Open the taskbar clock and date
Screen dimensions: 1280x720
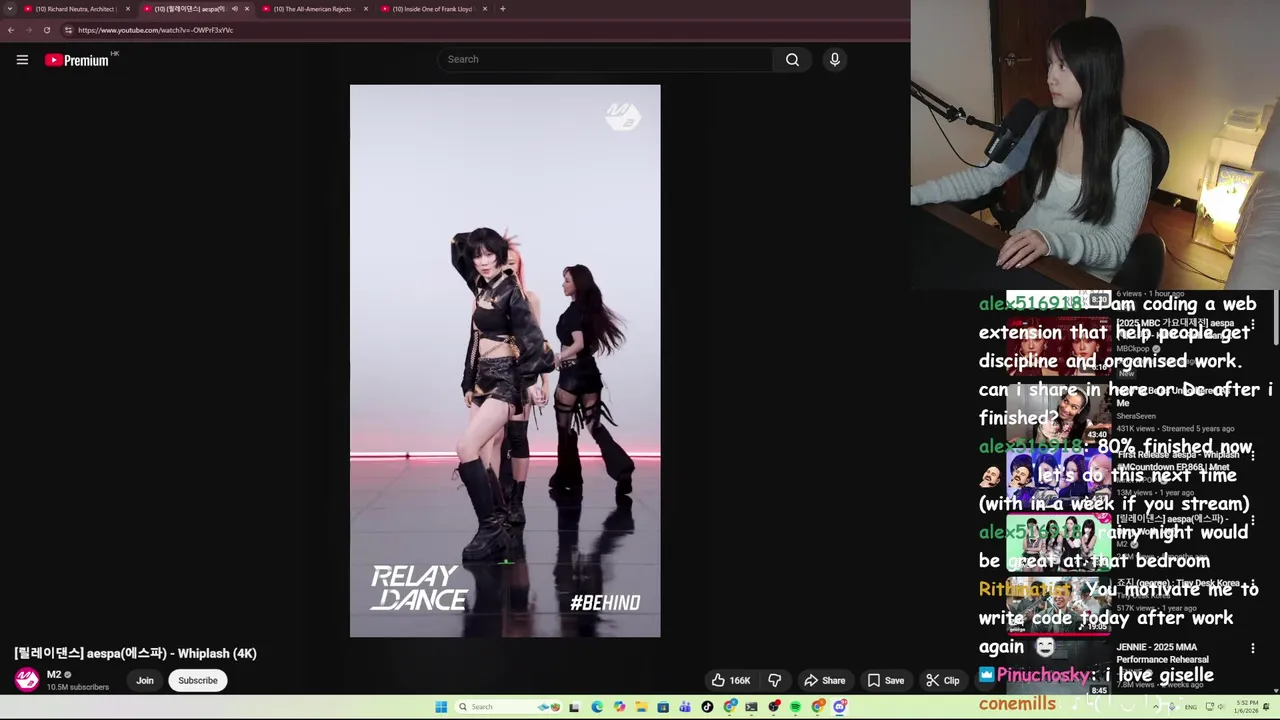click(x=1247, y=707)
